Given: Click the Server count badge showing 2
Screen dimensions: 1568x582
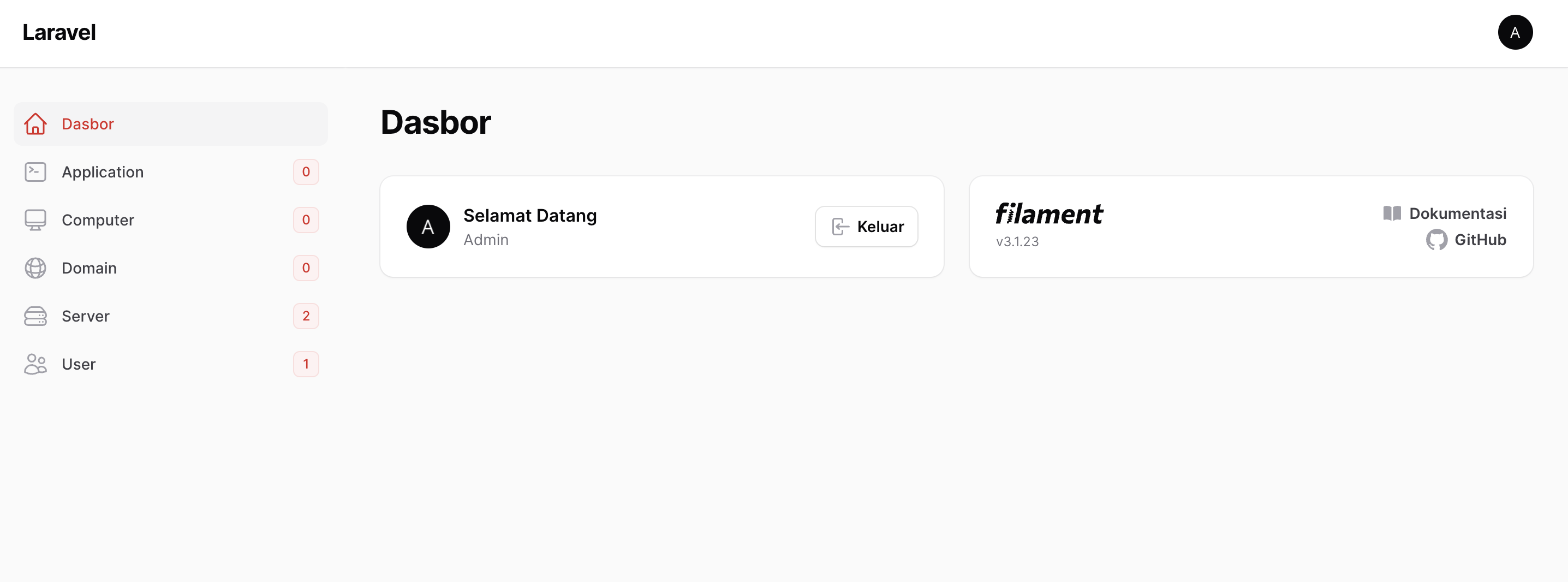Looking at the screenshot, I should [x=306, y=316].
